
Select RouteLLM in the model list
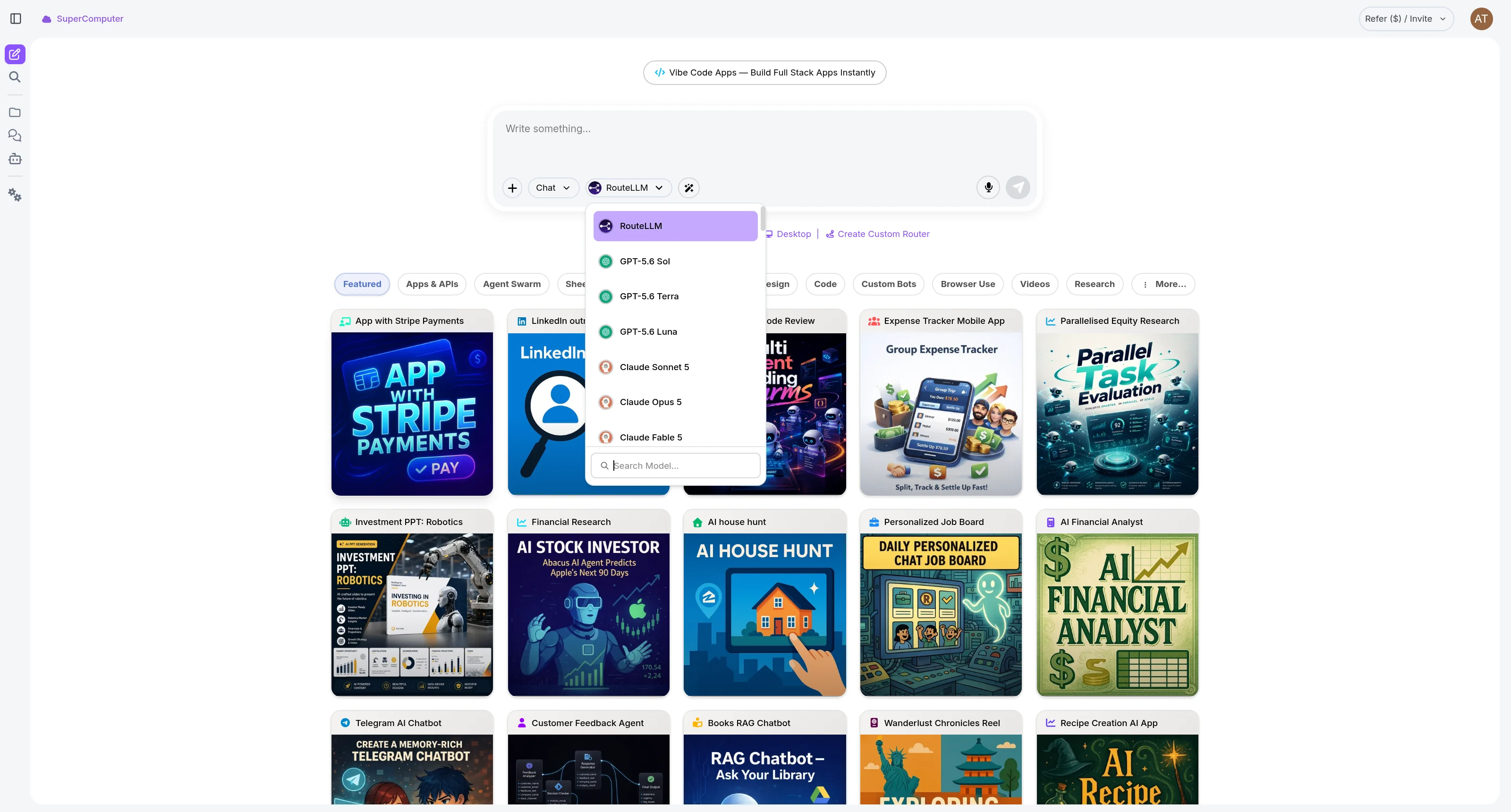click(x=675, y=226)
